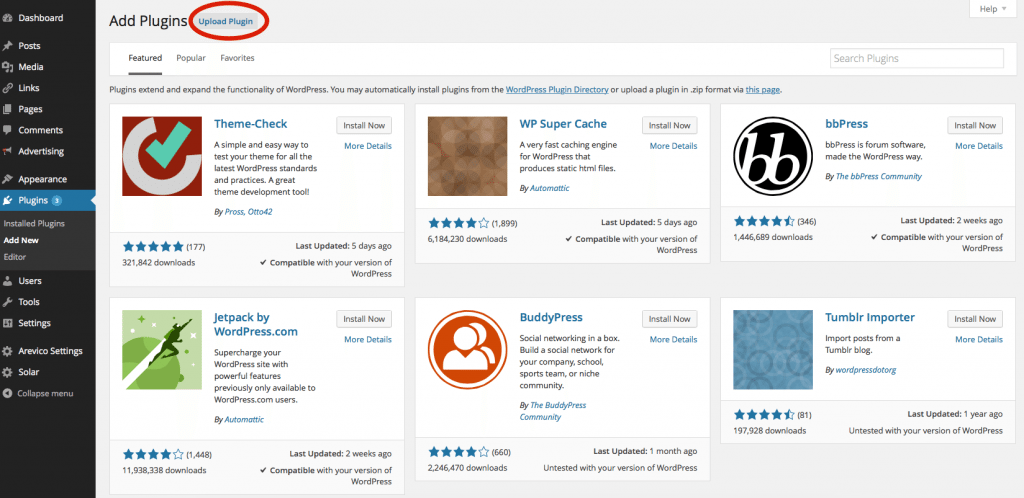The width and height of the screenshot is (1024, 498).
Task: Open the BuddyPress title link
Action: coord(551,317)
